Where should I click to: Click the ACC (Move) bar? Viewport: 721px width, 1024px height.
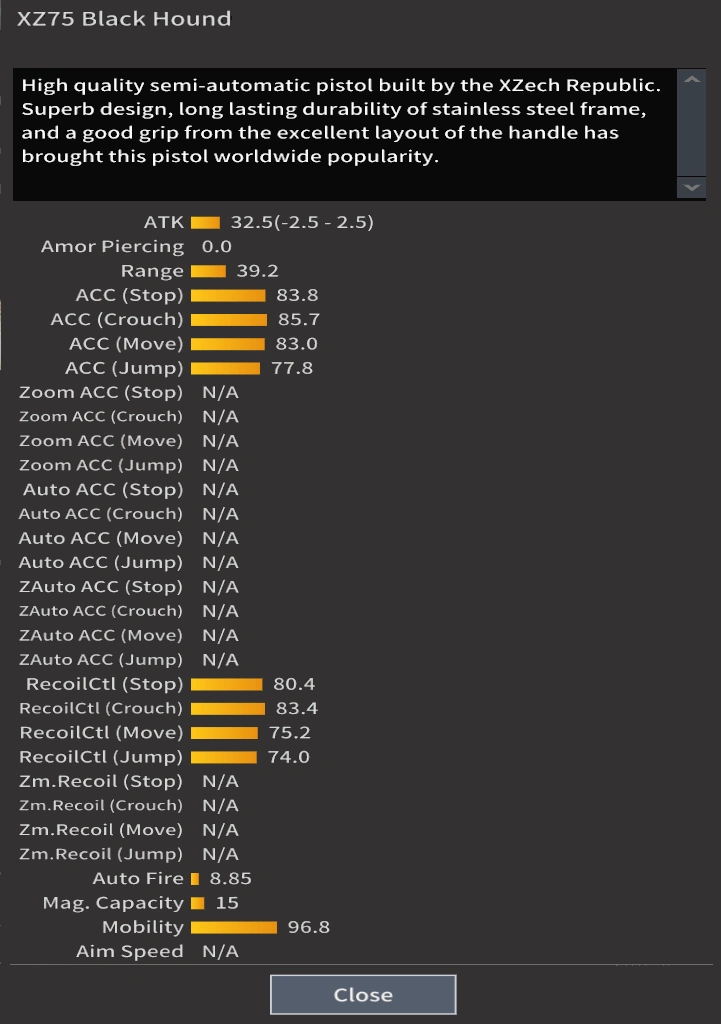228,344
